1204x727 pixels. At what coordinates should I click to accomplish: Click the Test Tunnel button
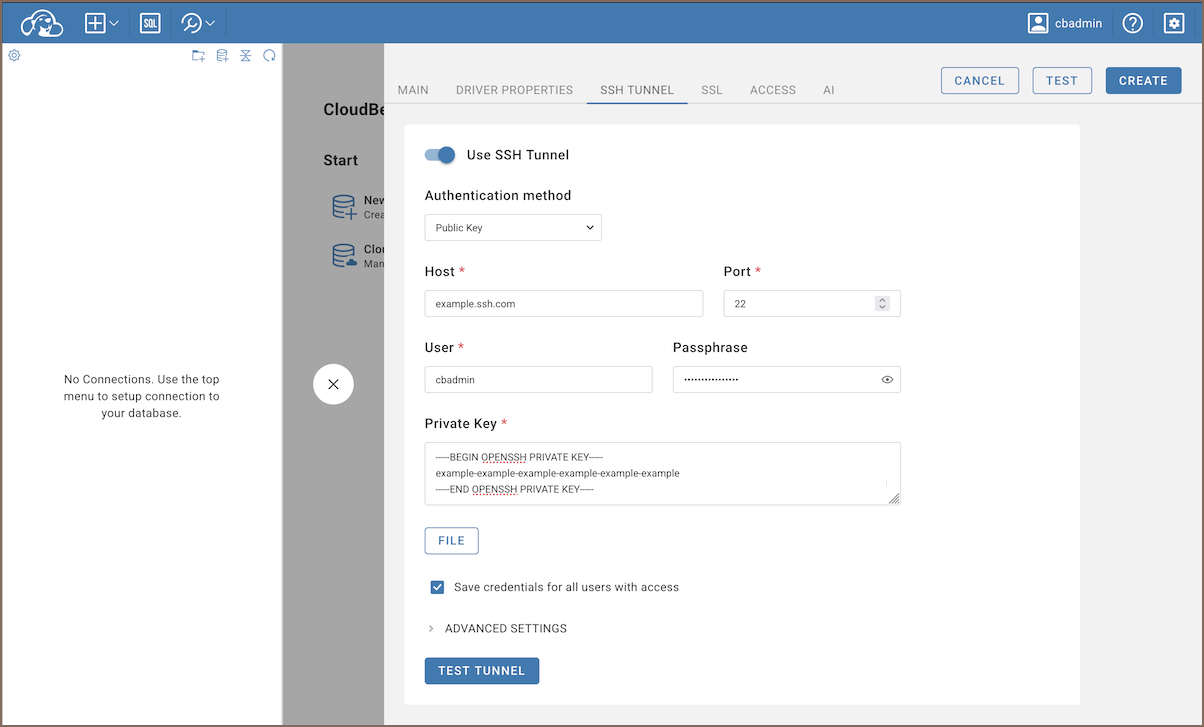pyautogui.click(x=481, y=671)
